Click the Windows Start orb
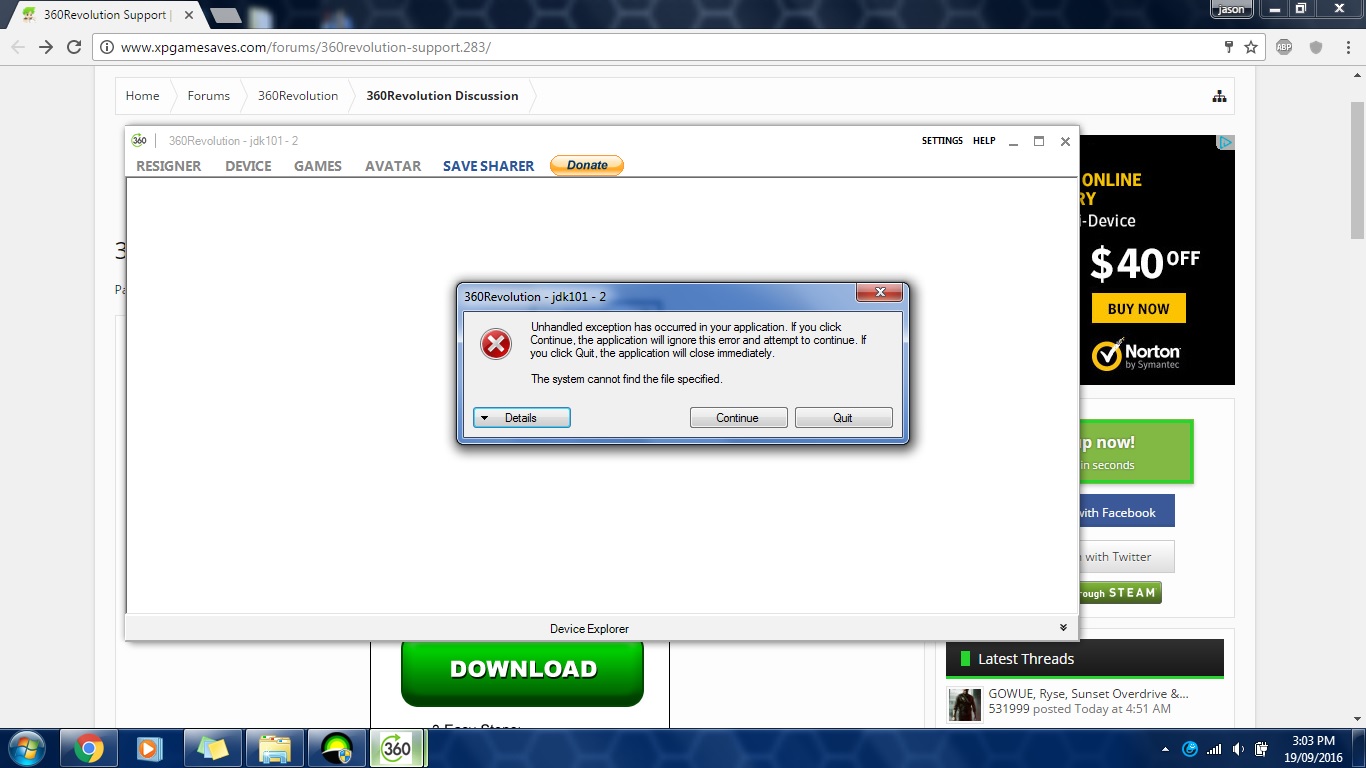Viewport: 1366px width, 768px height. pyautogui.click(x=26, y=748)
